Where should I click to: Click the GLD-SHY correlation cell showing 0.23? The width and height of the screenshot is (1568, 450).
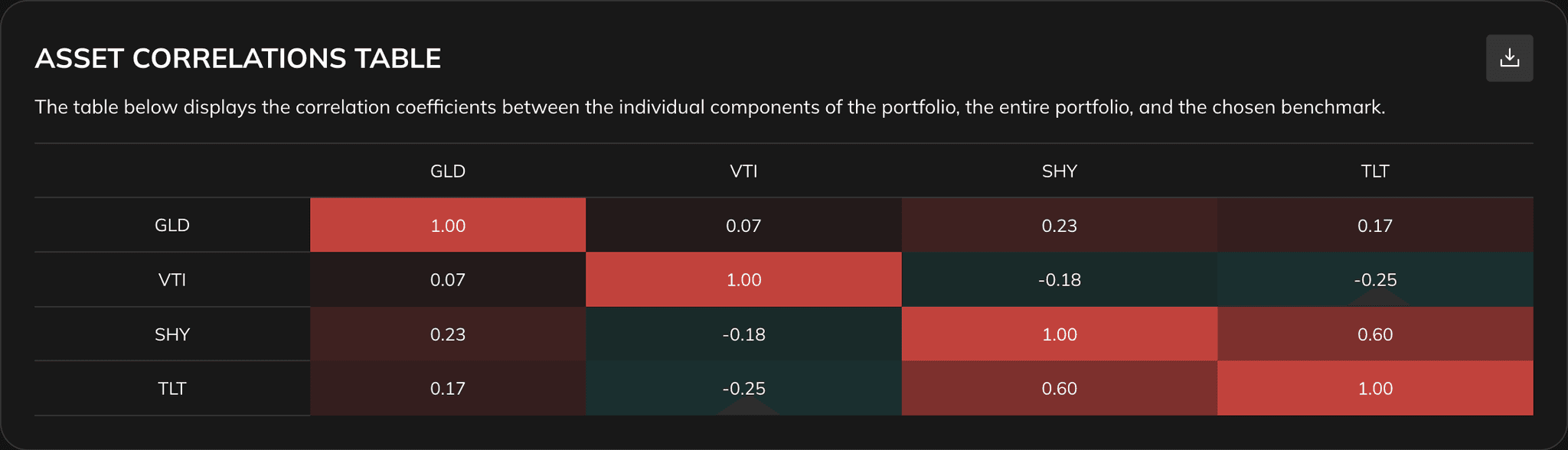pyautogui.click(x=1058, y=225)
